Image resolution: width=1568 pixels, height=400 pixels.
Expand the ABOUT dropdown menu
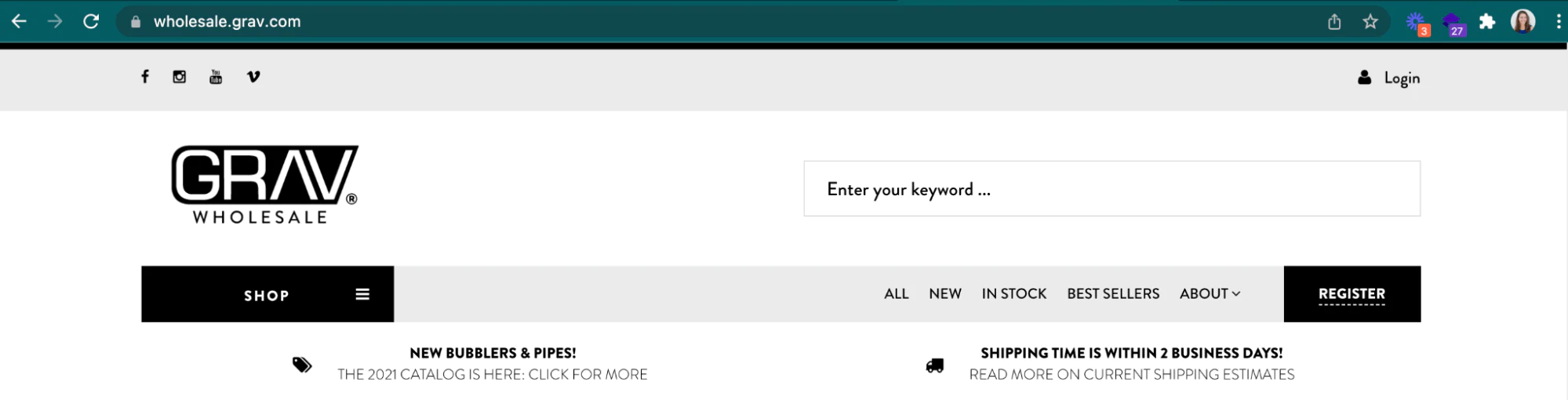coord(1210,294)
